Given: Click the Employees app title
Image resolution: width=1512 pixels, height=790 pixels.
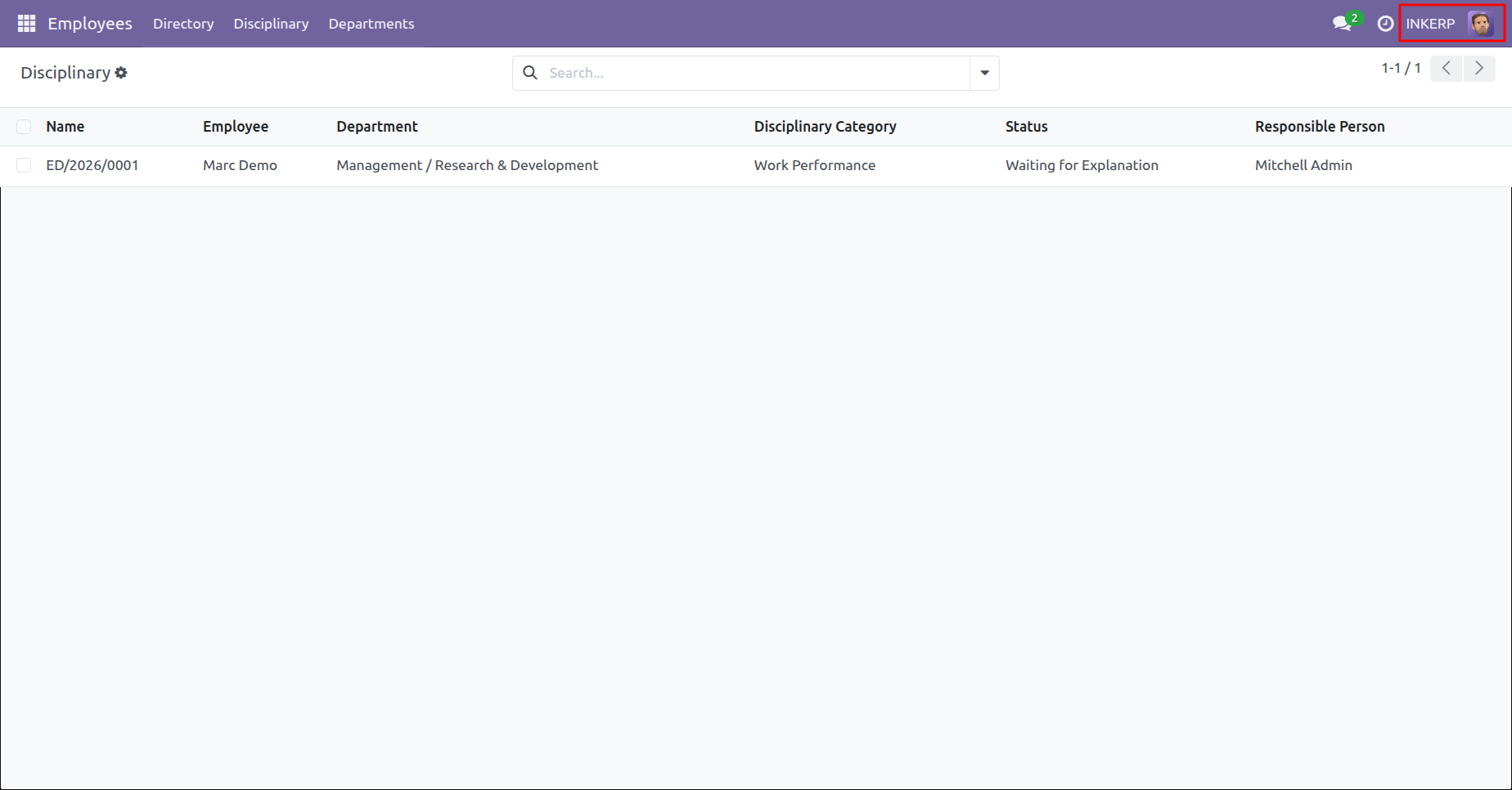Looking at the screenshot, I should [x=90, y=24].
